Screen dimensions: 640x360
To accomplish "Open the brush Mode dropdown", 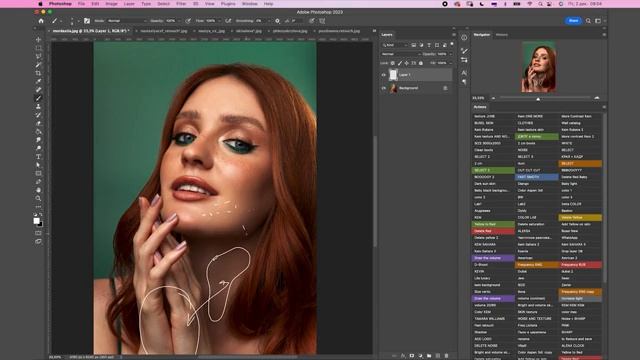I will (127, 21).
